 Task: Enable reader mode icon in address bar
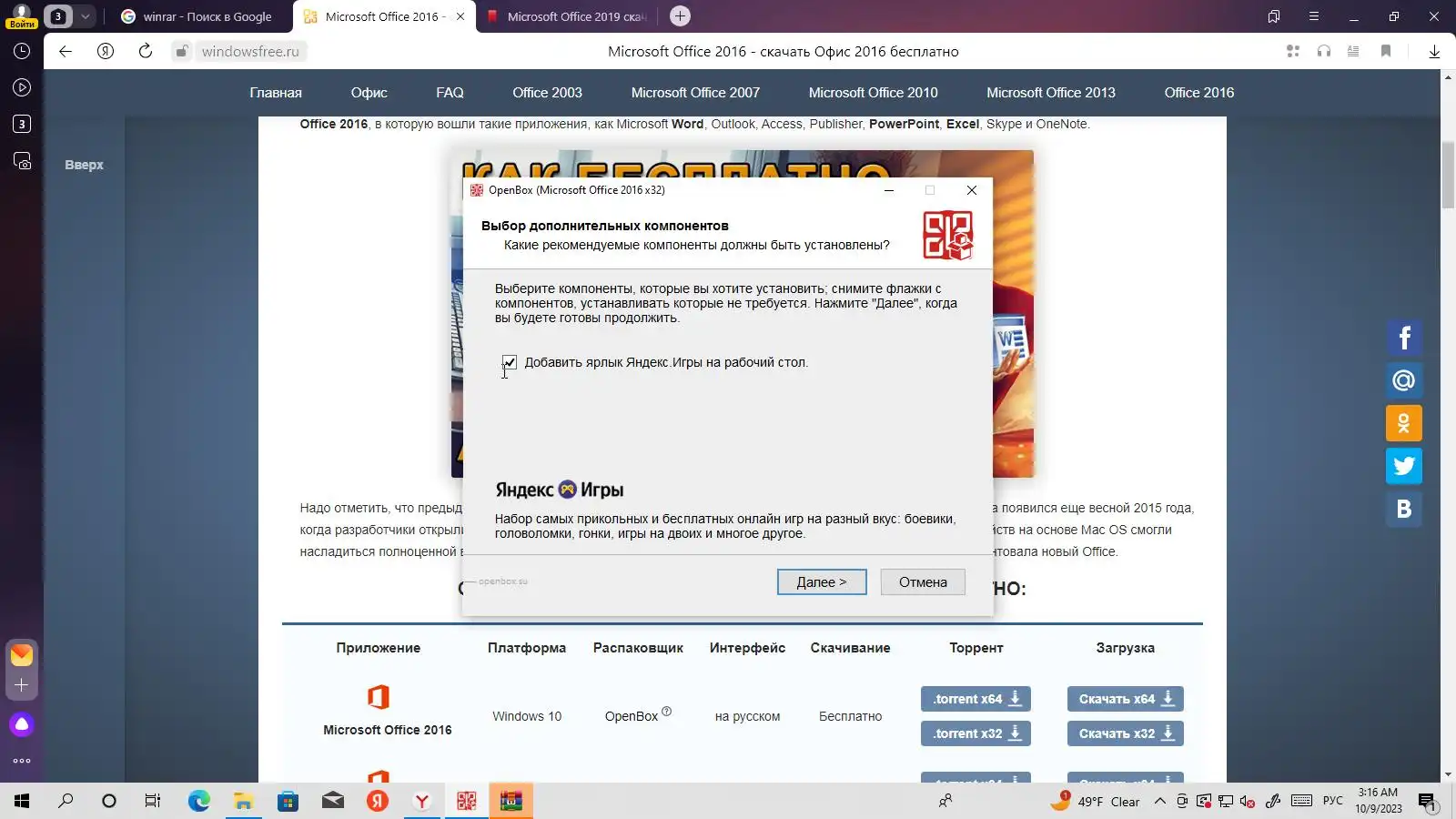[1353, 51]
